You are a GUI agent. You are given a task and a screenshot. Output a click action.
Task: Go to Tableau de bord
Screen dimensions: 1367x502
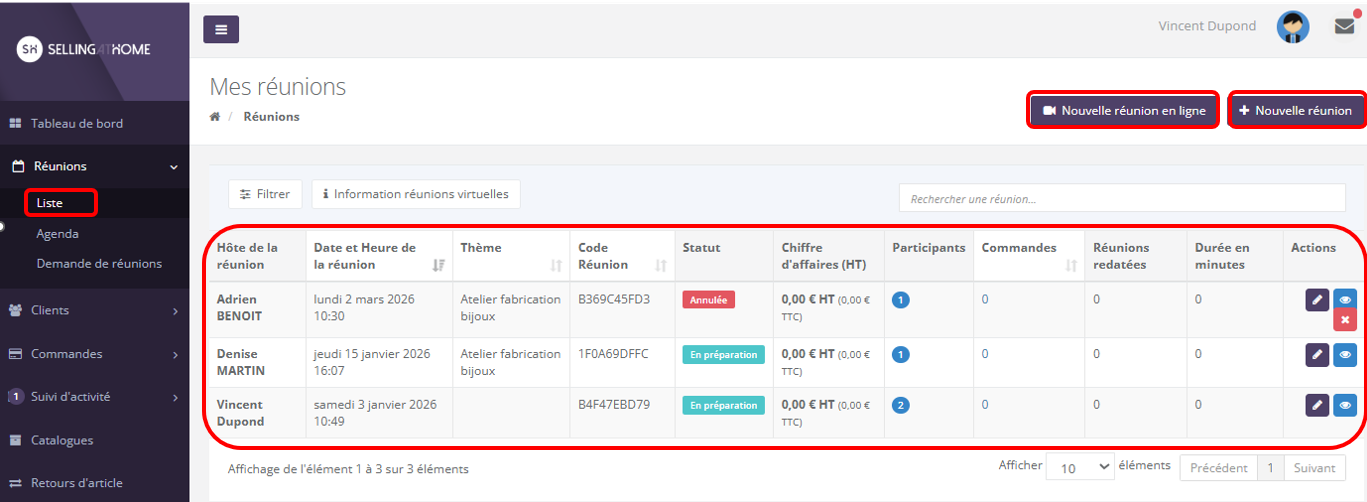point(77,123)
